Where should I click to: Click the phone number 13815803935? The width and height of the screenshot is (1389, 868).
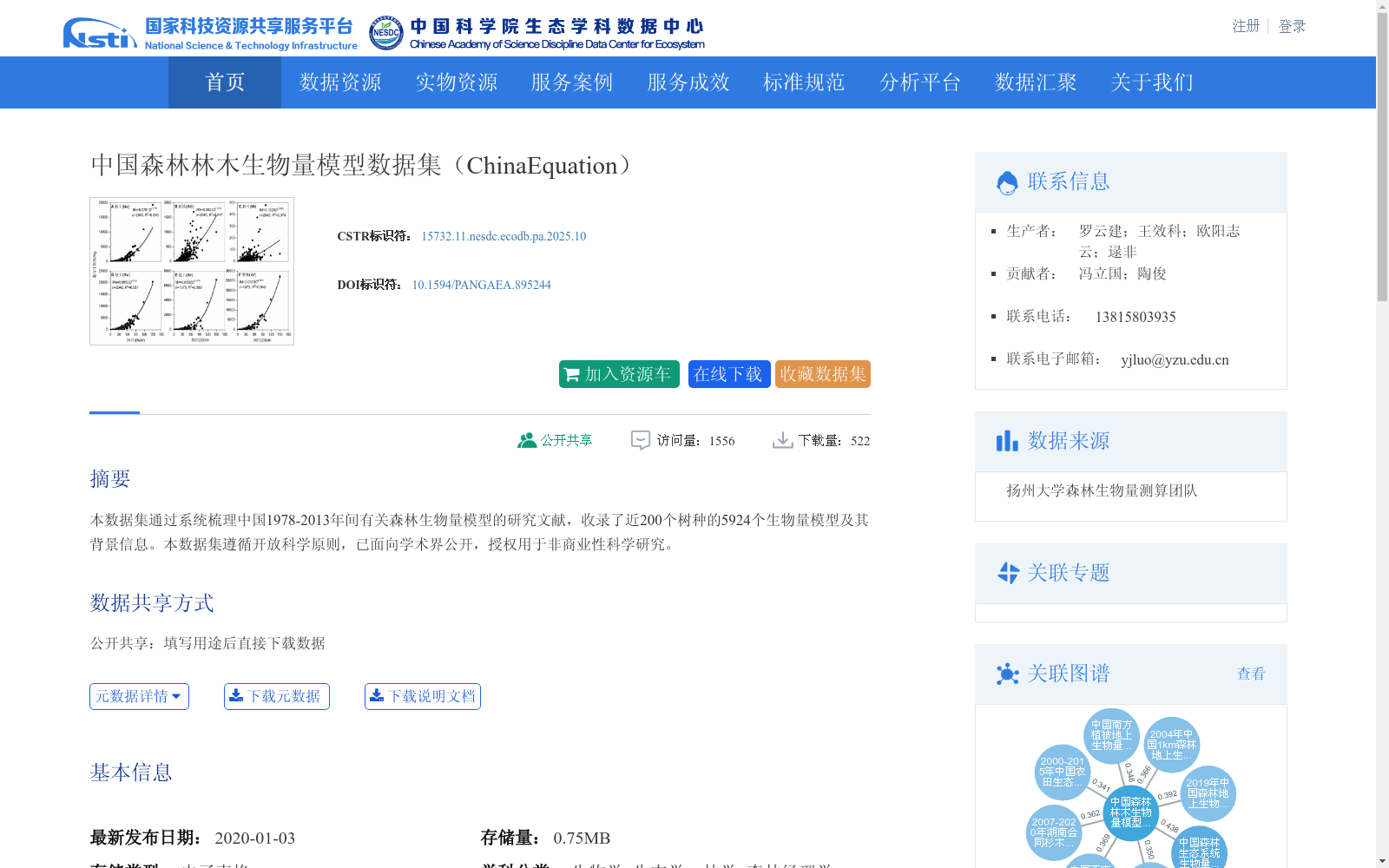[x=1136, y=317]
